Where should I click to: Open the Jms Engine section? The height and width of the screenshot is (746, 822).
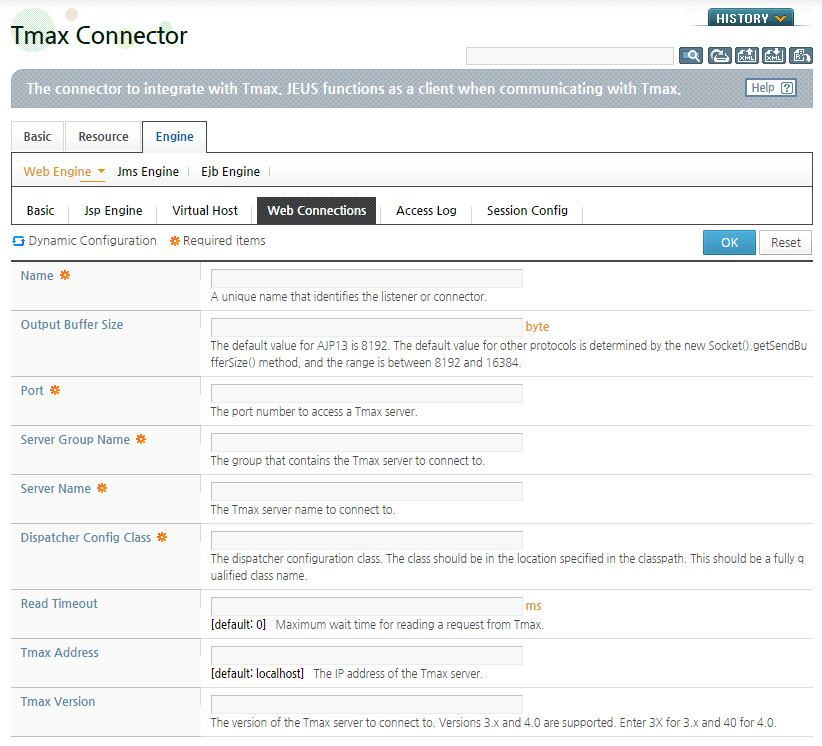point(148,171)
